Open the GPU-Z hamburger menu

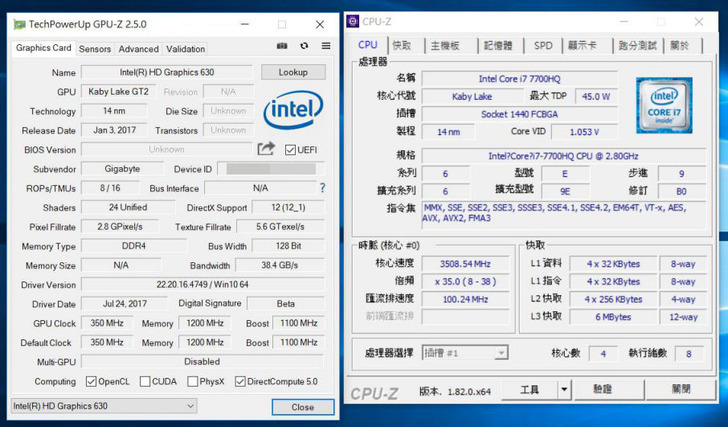[x=326, y=45]
